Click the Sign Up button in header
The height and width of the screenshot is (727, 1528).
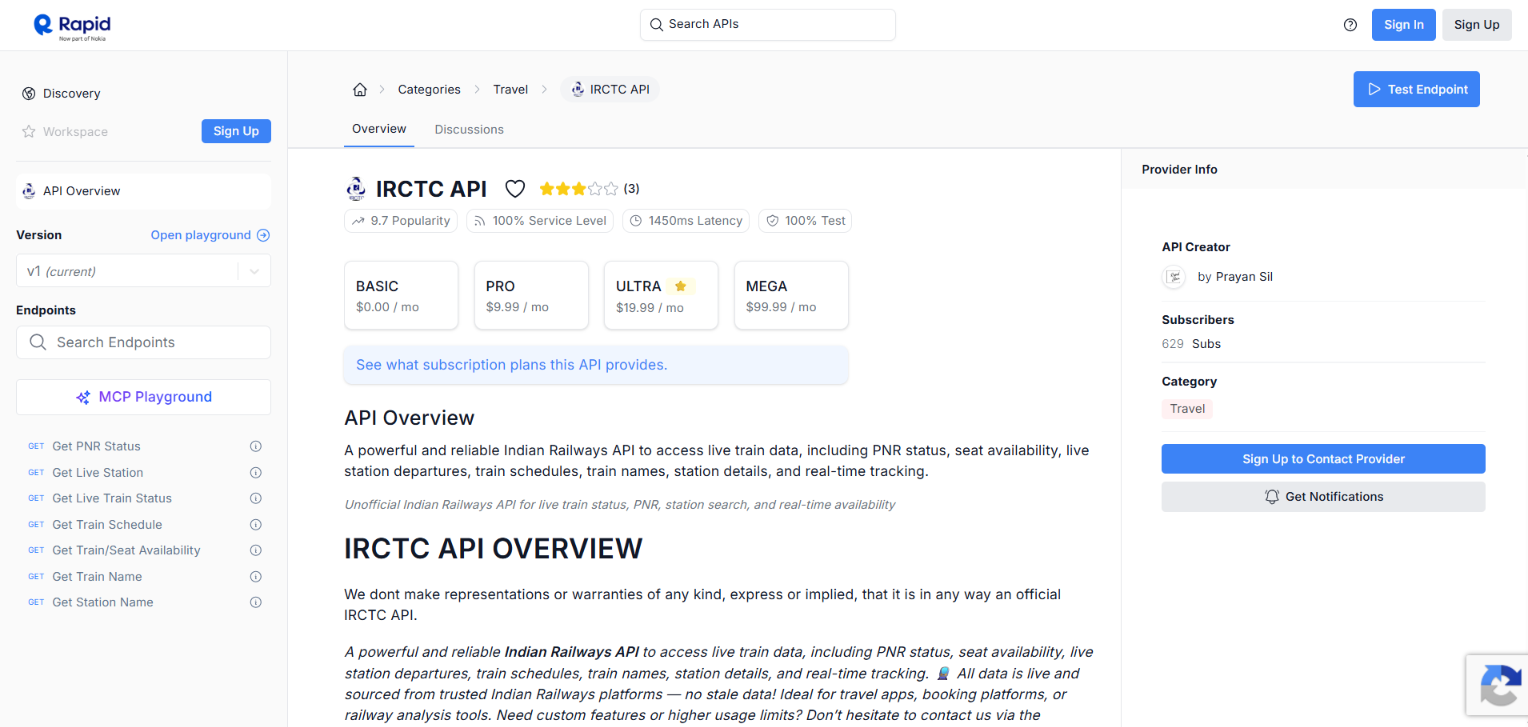(x=1477, y=25)
